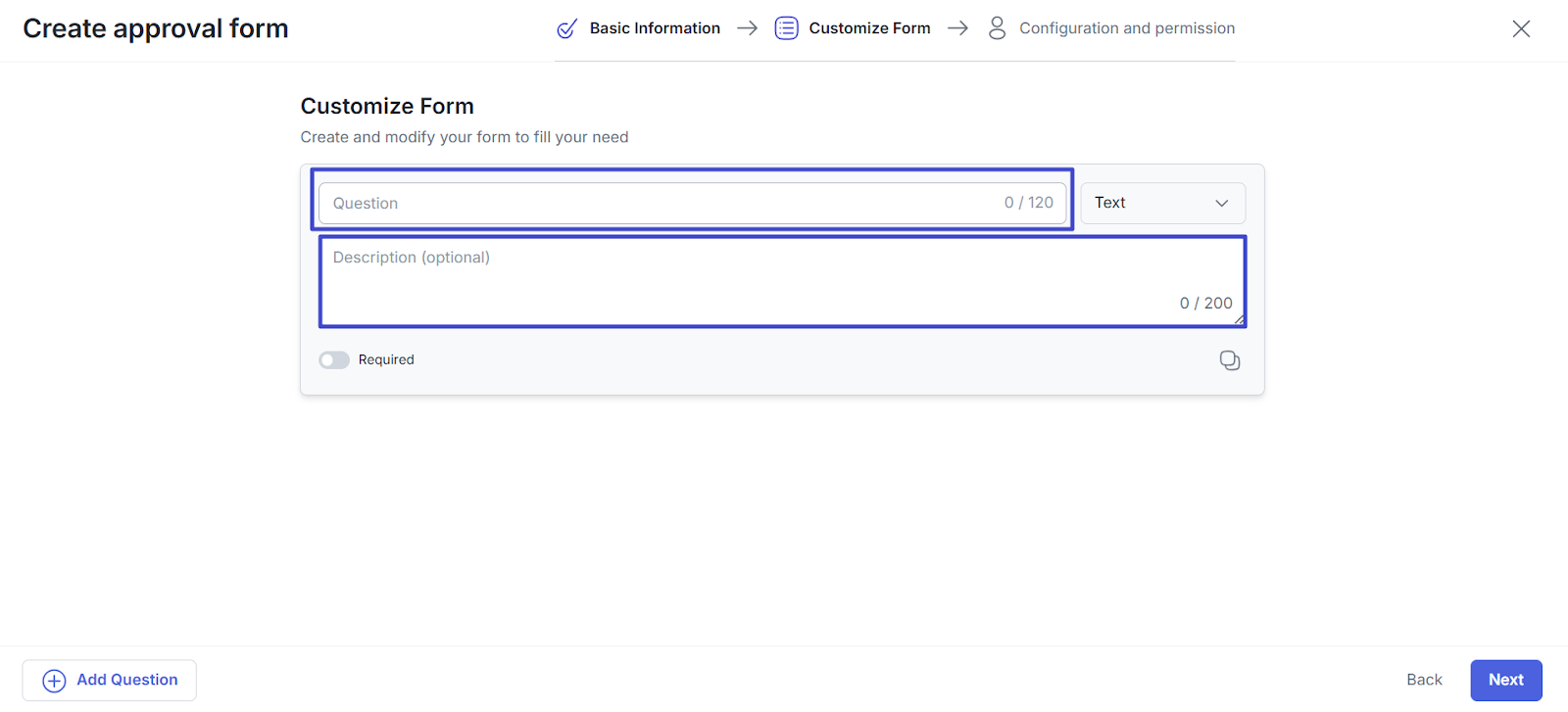Open the Text question type dropdown
Image resolution: width=1568 pixels, height=712 pixels.
1161,203
